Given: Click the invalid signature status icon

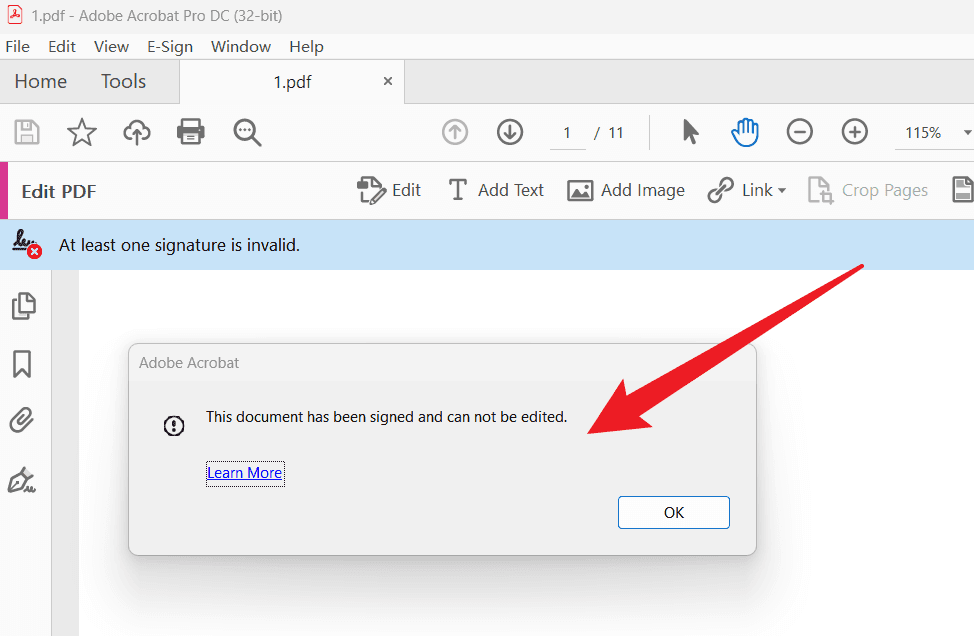Looking at the screenshot, I should coord(27,244).
